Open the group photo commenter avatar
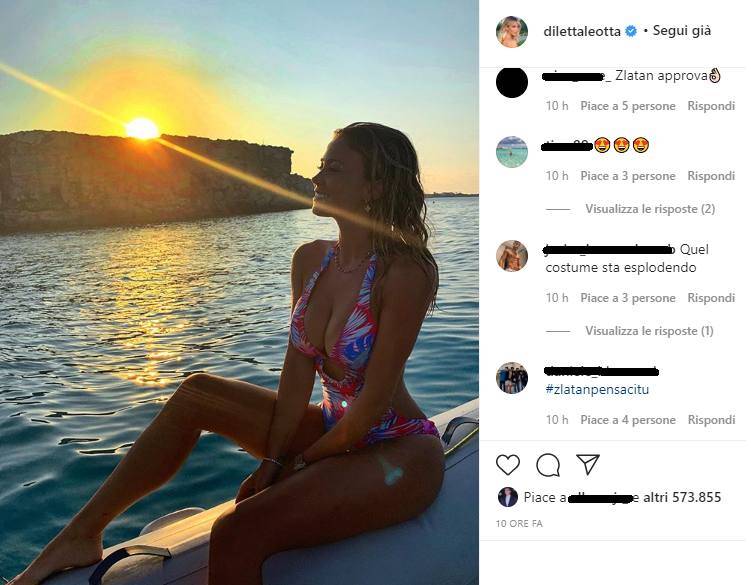Image resolution: width=751 pixels, height=585 pixels. coord(512,378)
